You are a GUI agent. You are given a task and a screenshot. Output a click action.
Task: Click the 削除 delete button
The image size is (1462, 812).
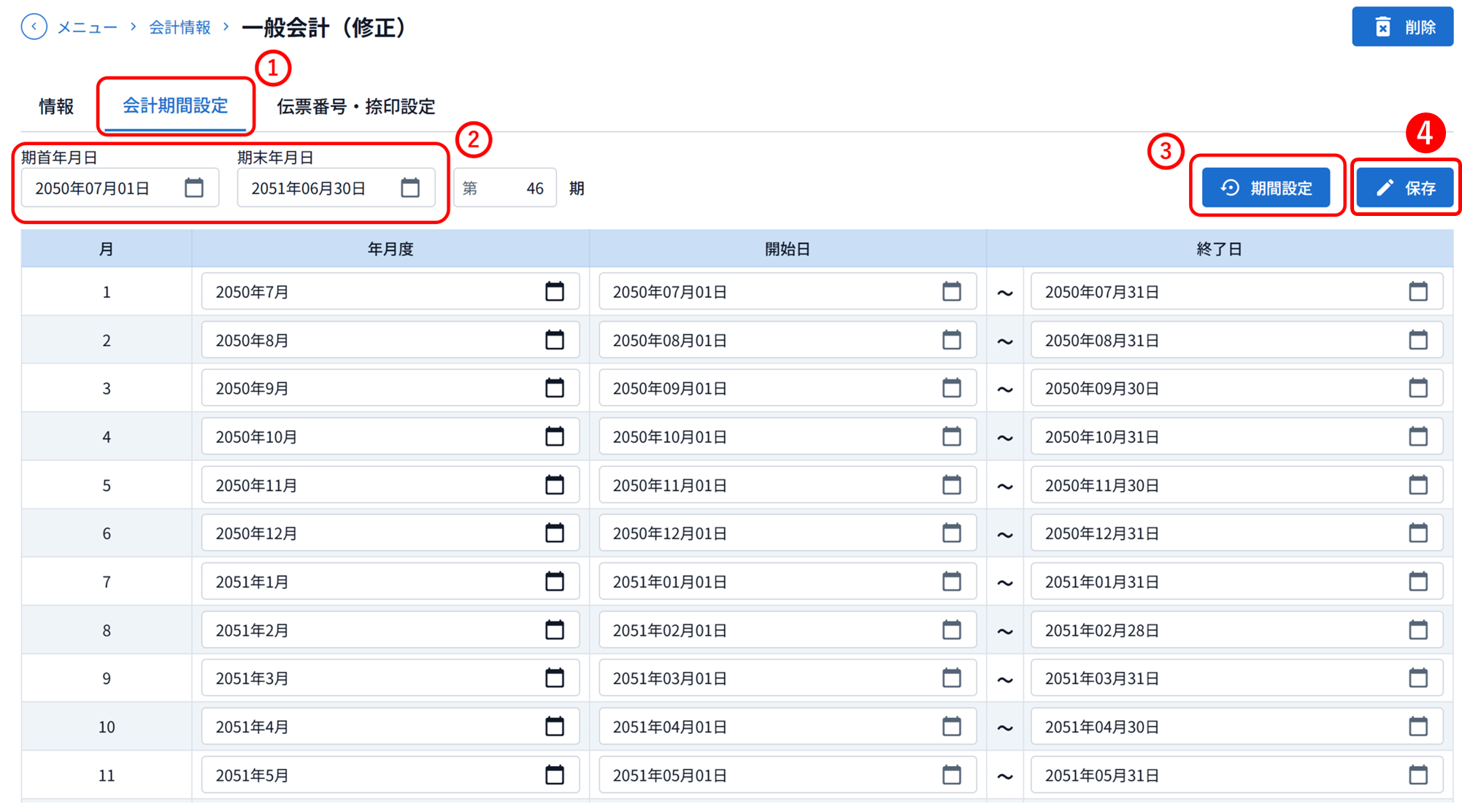coord(1402,27)
